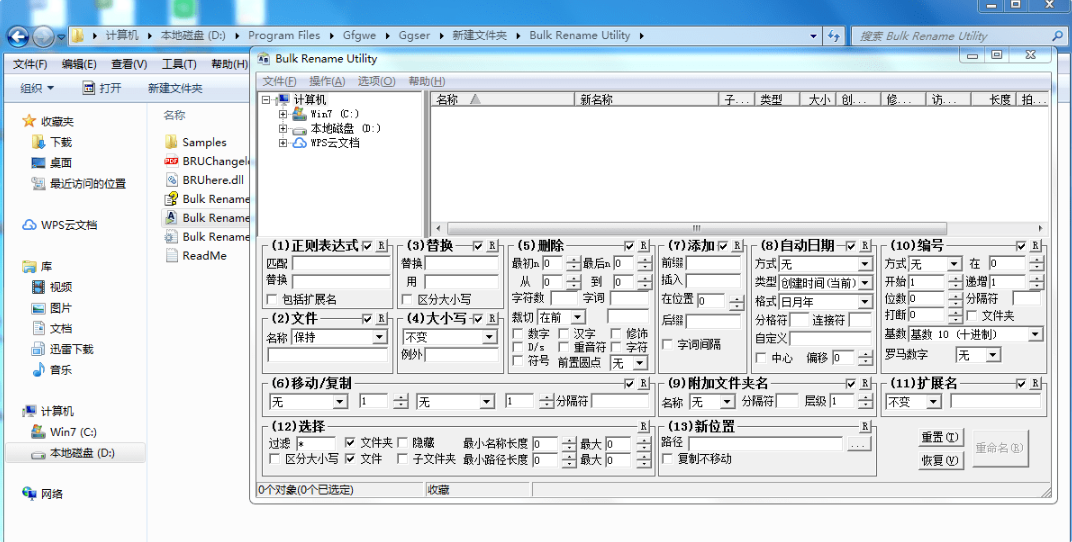Enable 字词间隔 checkbox in (7) 添加
1072x542 pixels.
[x=667, y=344]
